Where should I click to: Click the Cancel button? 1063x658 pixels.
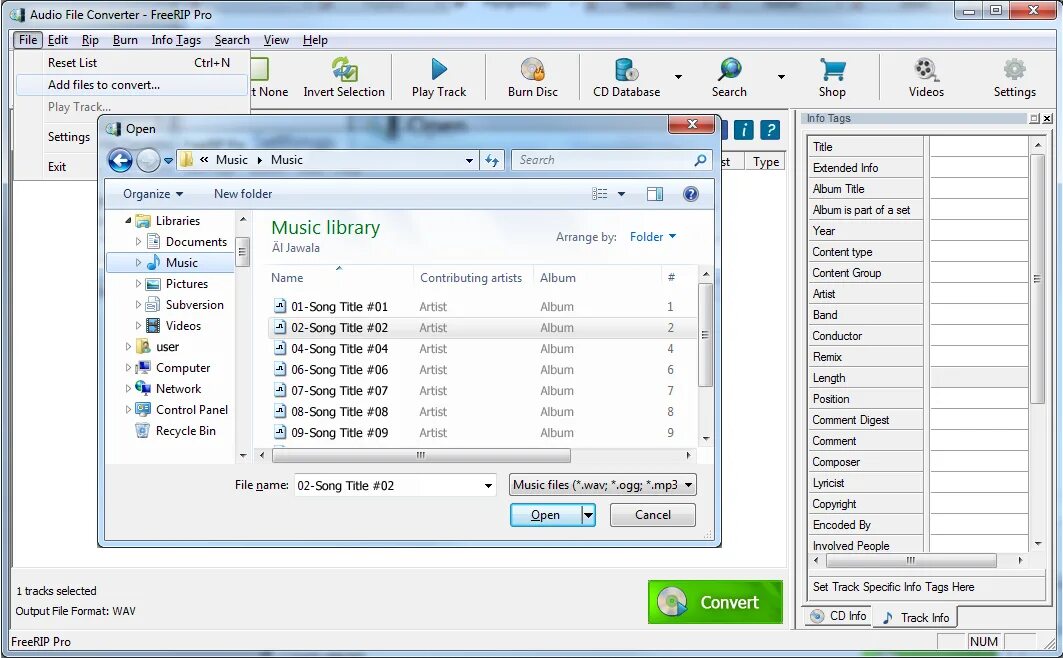tap(653, 515)
